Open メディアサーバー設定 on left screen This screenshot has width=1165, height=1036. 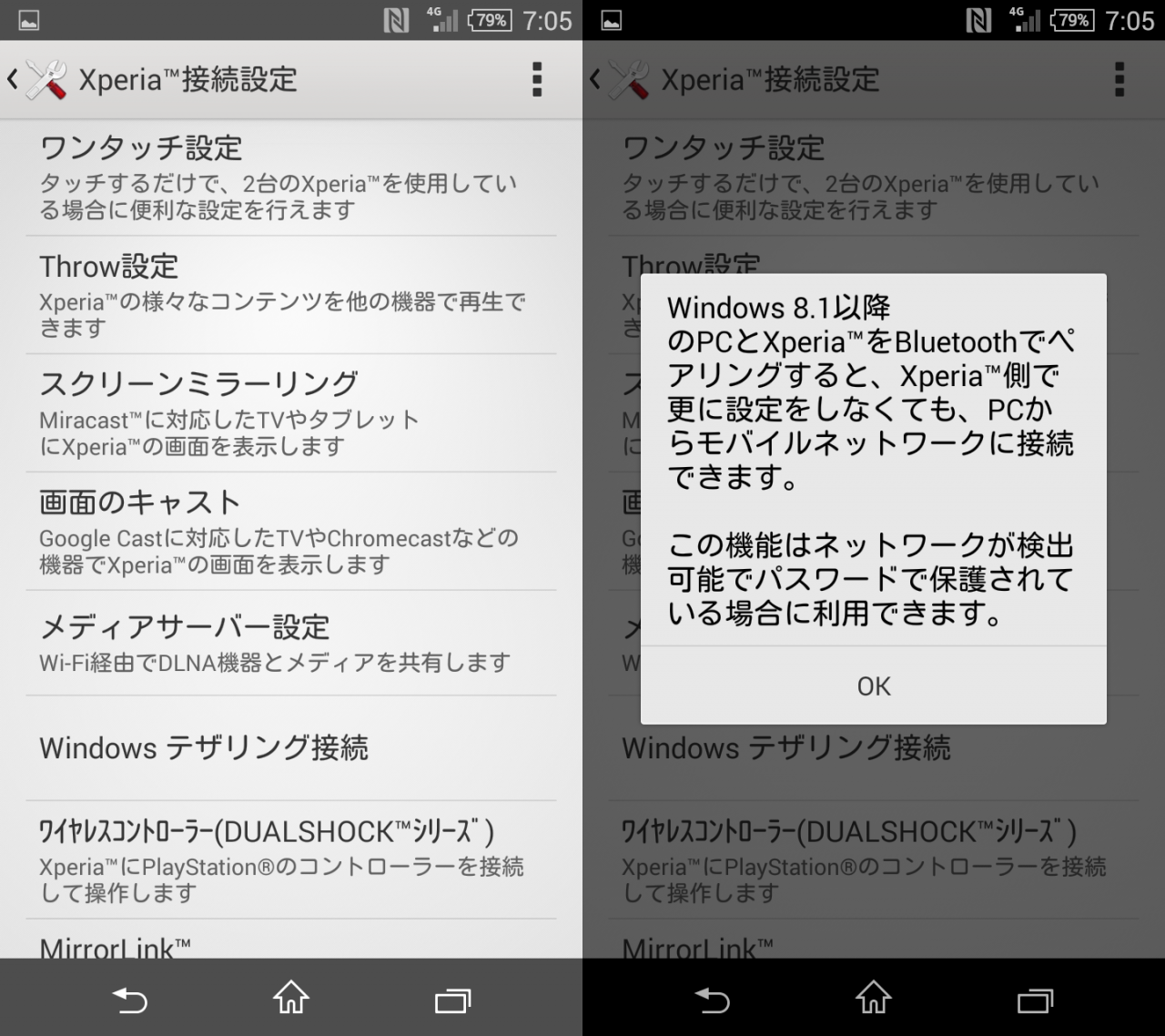pyautogui.click(x=291, y=644)
